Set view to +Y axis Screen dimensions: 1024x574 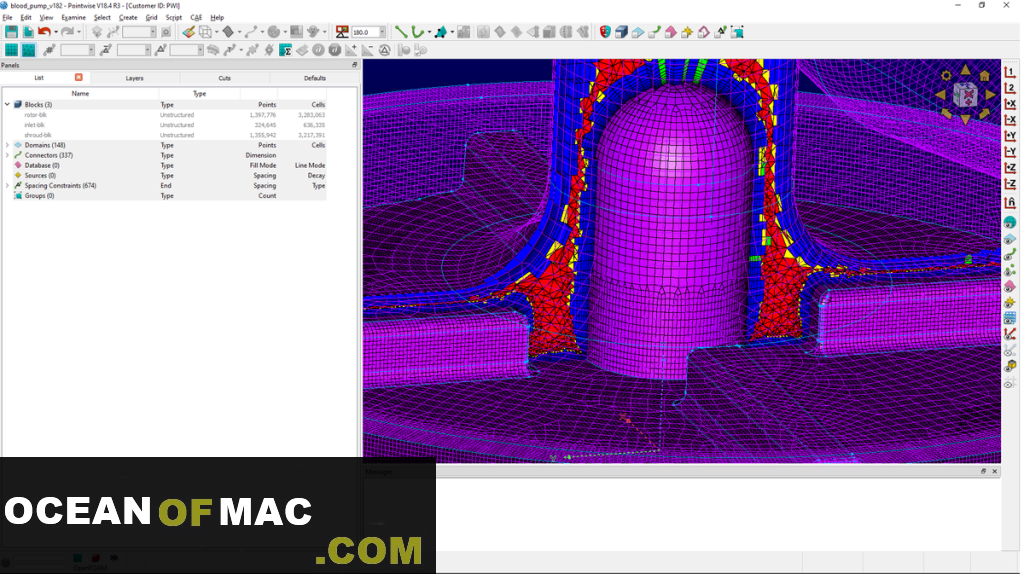point(1010,136)
